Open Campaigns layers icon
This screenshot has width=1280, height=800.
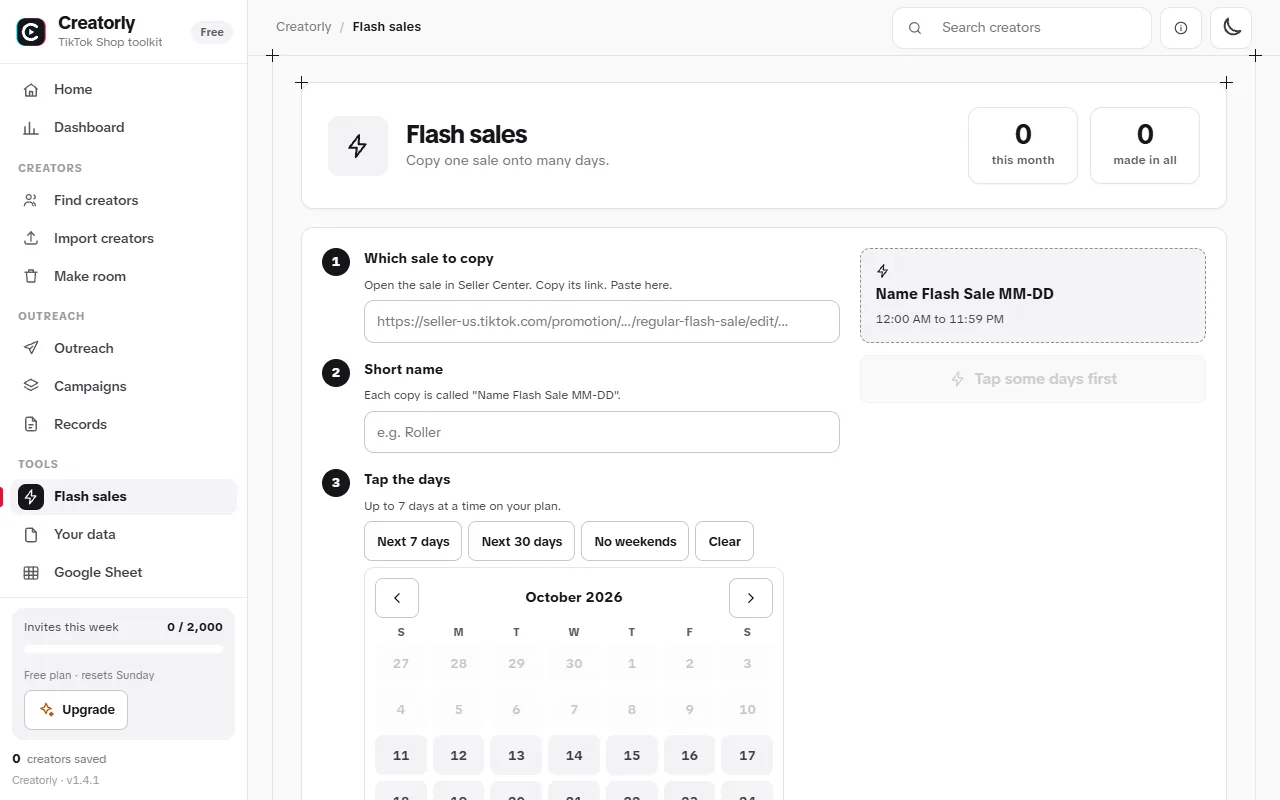pos(31,386)
